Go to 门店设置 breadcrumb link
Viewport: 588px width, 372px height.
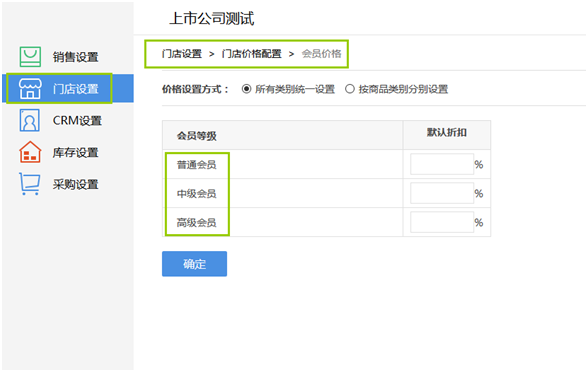(182, 54)
